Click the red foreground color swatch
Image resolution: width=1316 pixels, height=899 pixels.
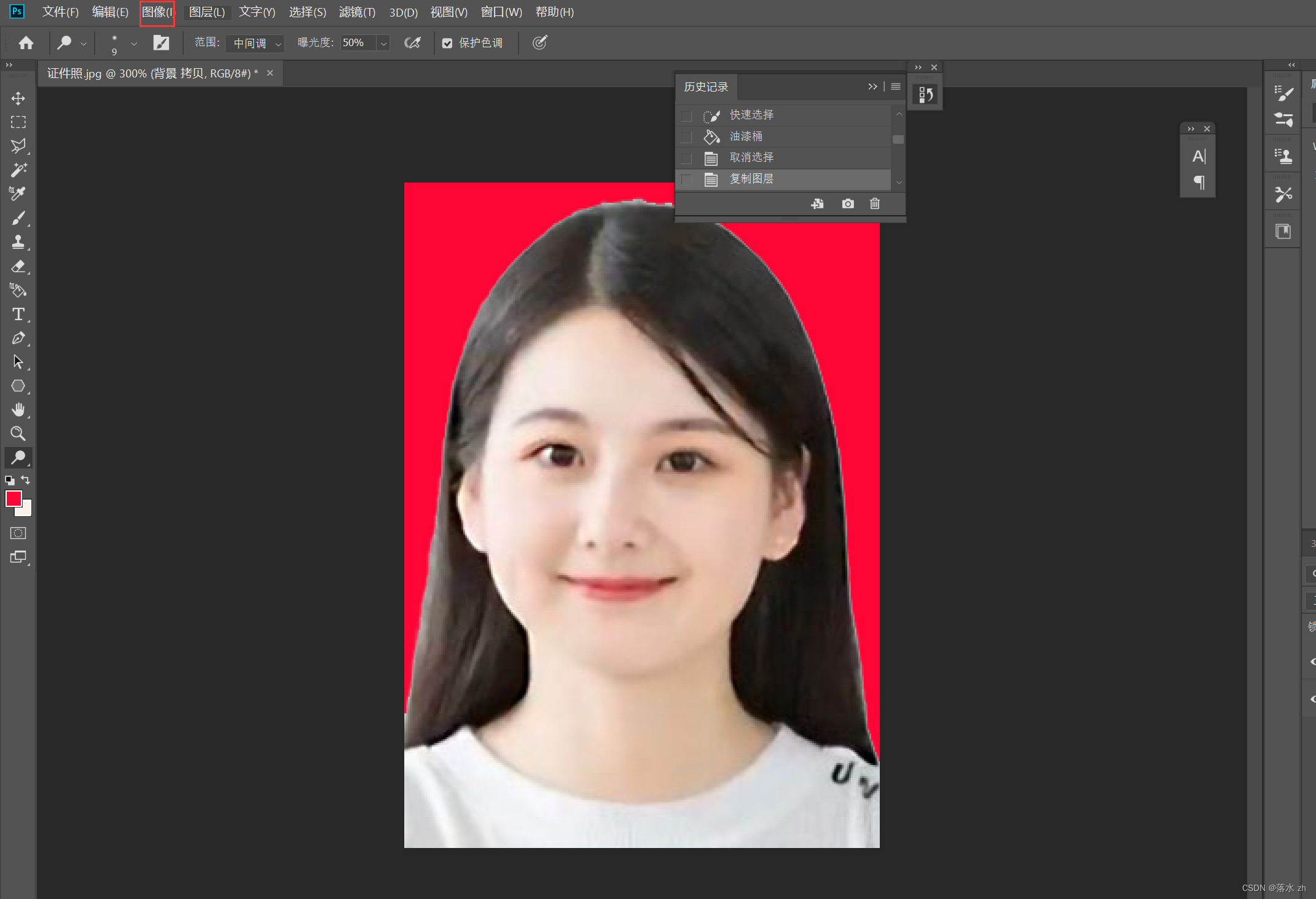pyautogui.click(x=13, y=498)
